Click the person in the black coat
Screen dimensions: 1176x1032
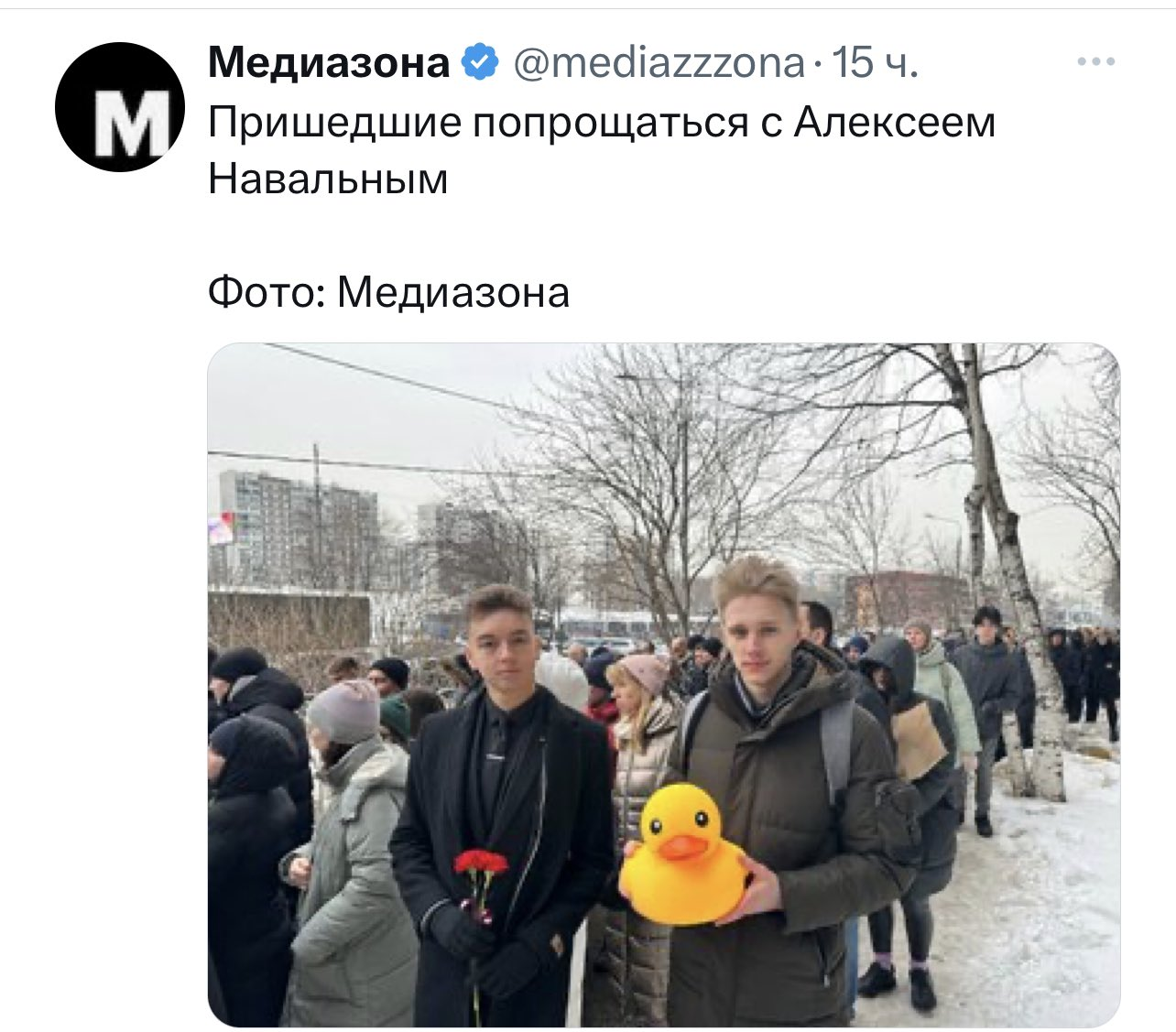(x=502, y=806)
